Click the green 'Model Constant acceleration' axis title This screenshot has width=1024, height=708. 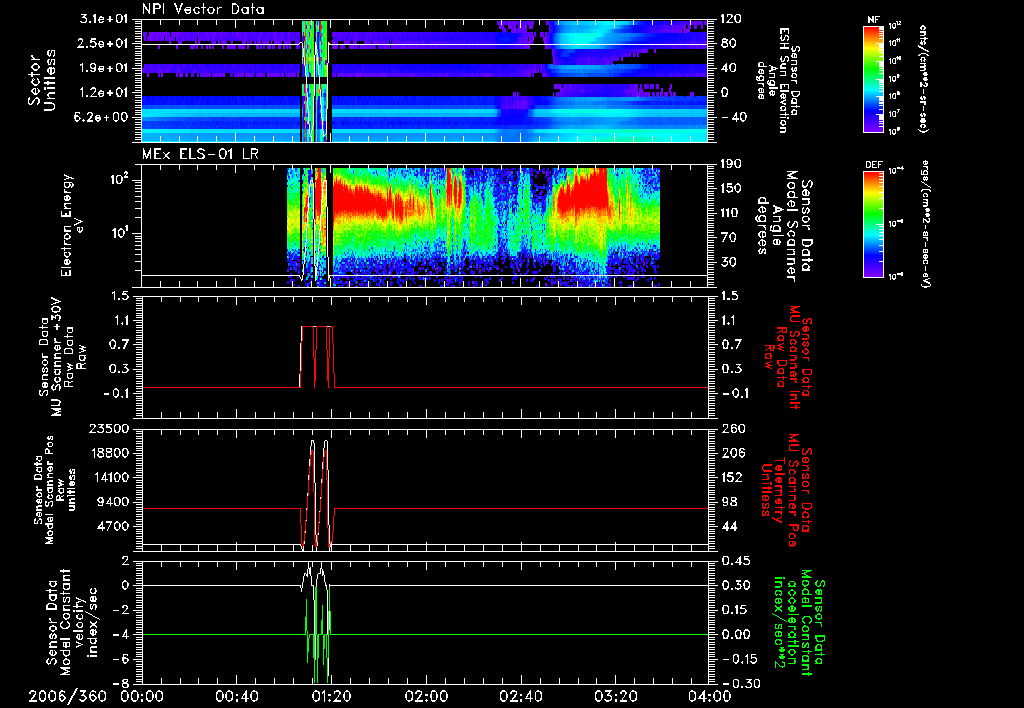[798, 620]
